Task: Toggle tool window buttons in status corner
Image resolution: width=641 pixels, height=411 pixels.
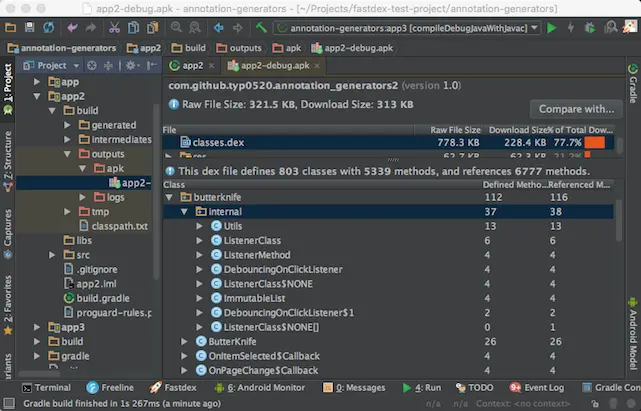Action: pyautogui.click(x=9, y=403)
